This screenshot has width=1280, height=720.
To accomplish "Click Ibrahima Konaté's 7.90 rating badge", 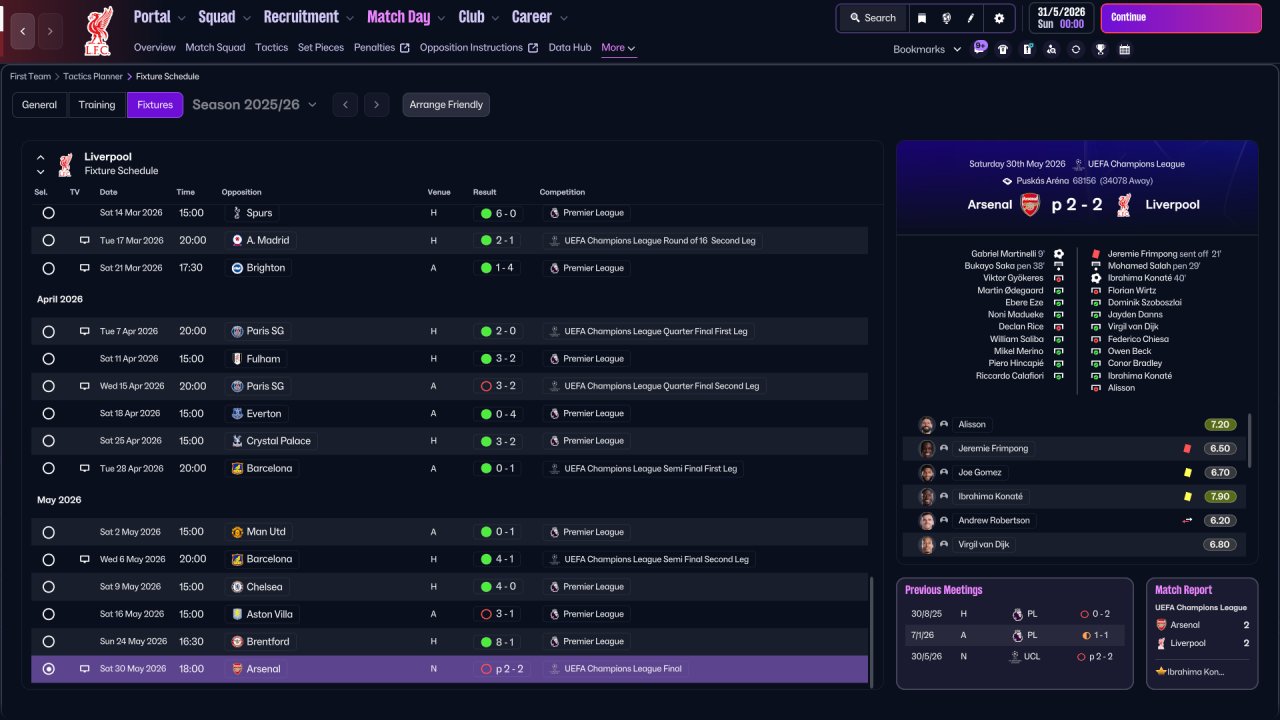I will tap(1221, 496).
